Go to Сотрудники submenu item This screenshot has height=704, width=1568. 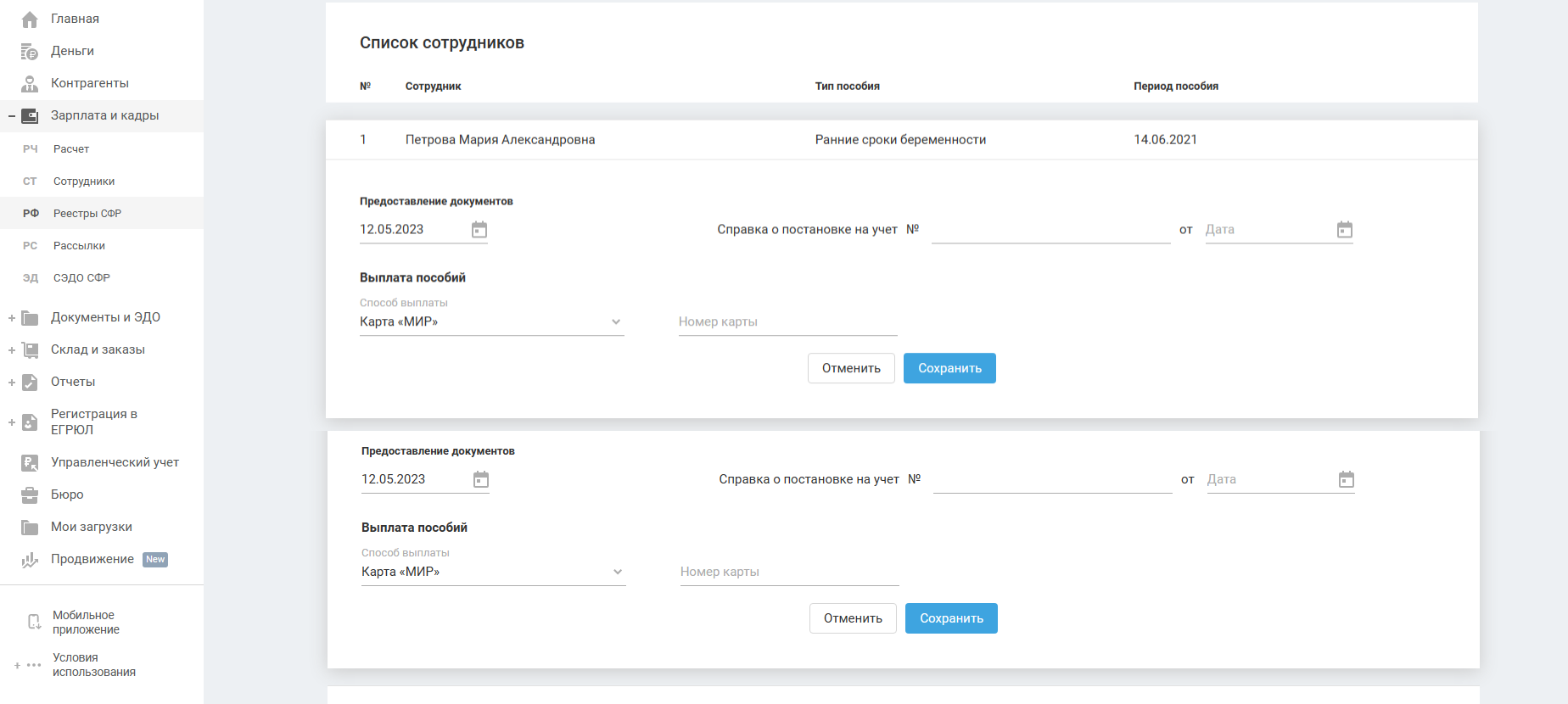[84, 182]
